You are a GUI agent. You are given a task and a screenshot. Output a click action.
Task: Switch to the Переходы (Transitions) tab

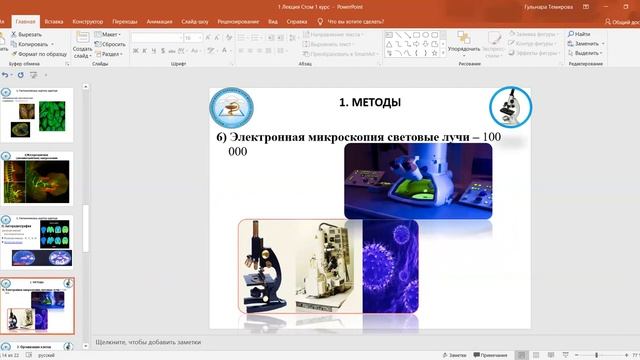point(125,22)
